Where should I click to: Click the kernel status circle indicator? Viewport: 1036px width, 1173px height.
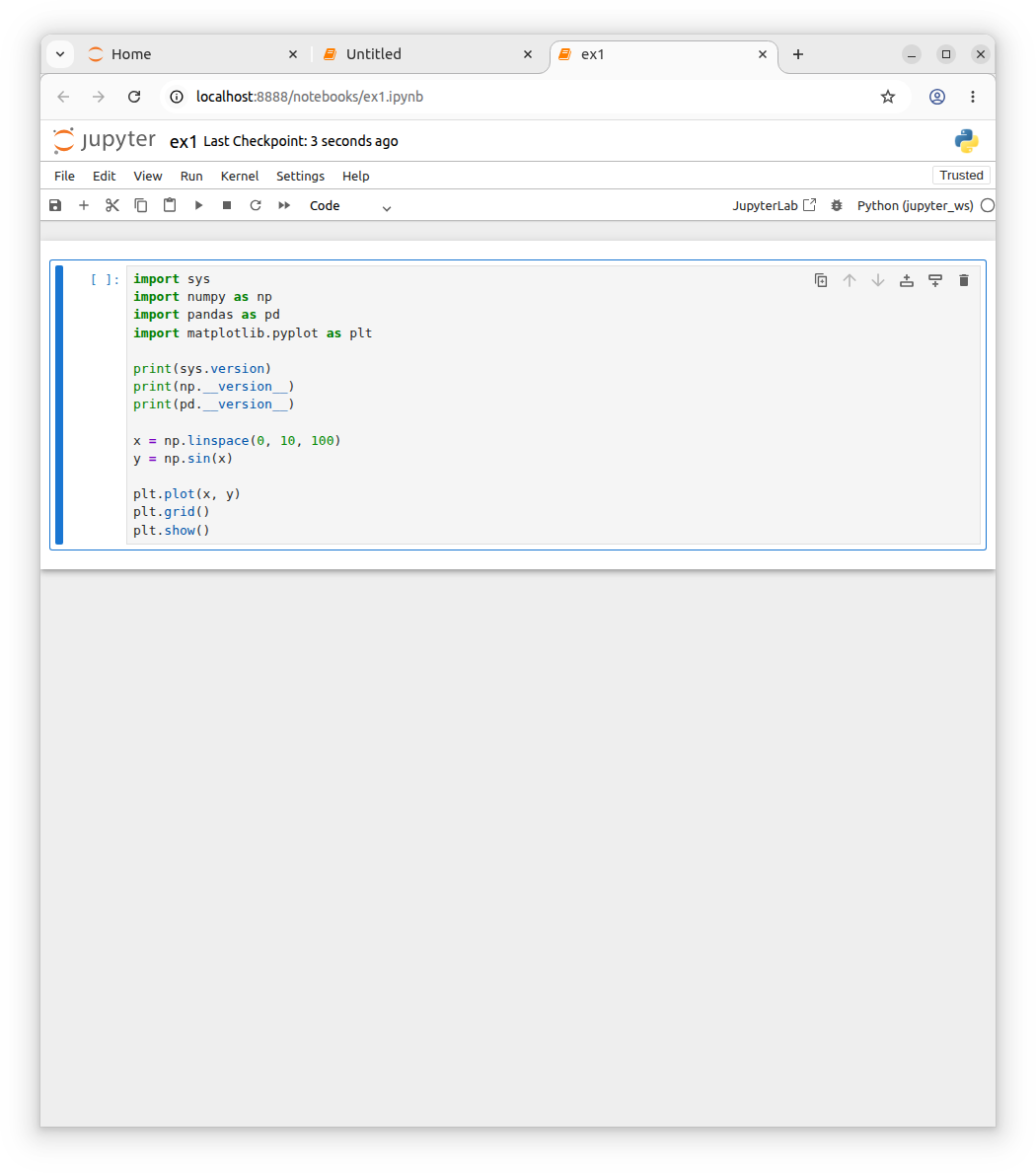point(988,206)
